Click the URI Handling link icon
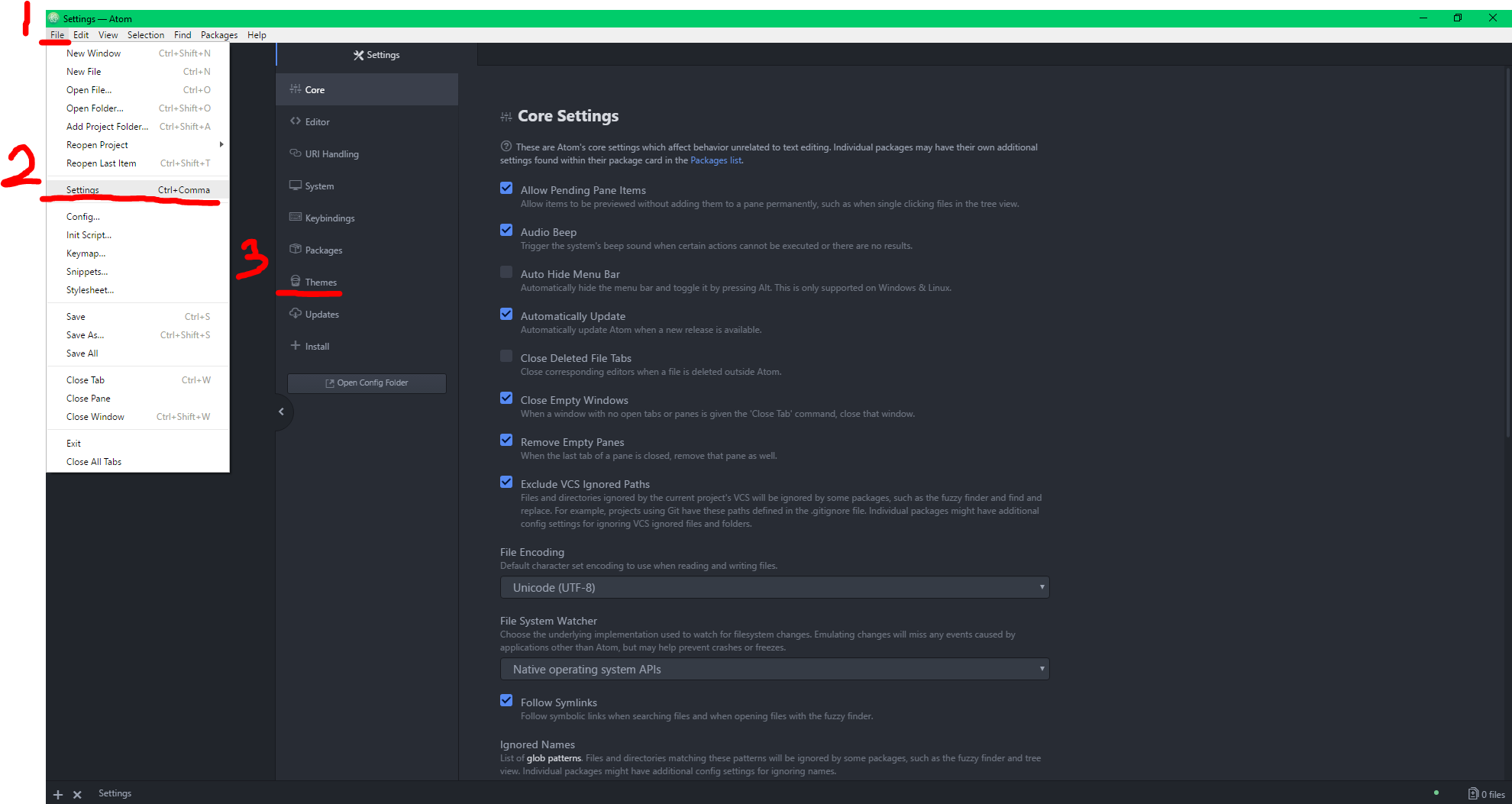The image size is (1512, 804). (x=296, y=153)
